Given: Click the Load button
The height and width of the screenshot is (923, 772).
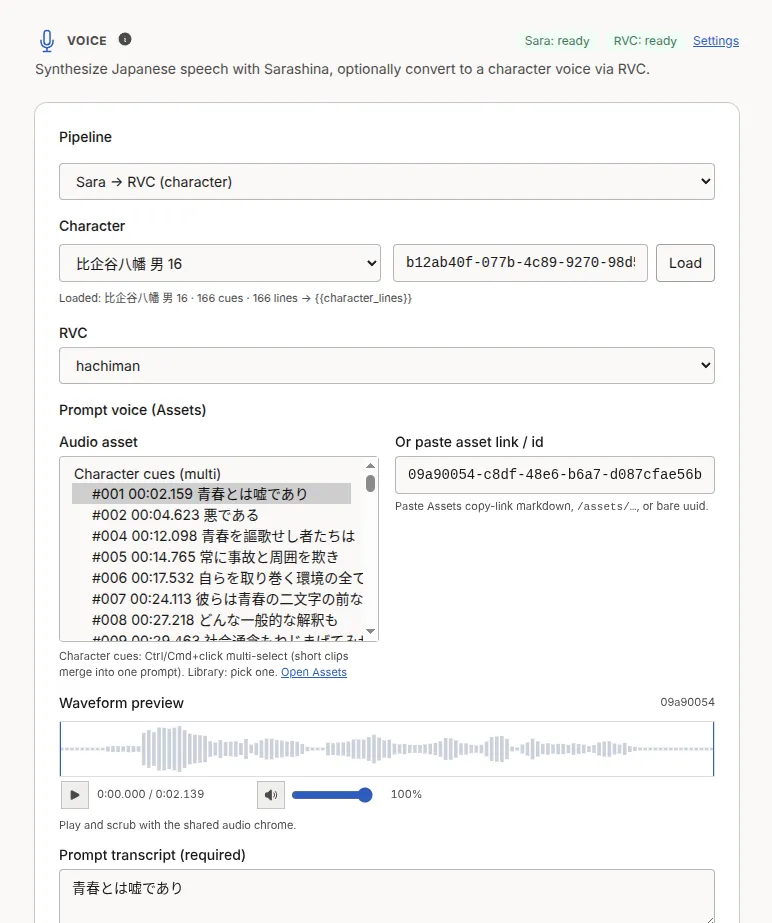Looking at the screenshot, I should 685,263.
